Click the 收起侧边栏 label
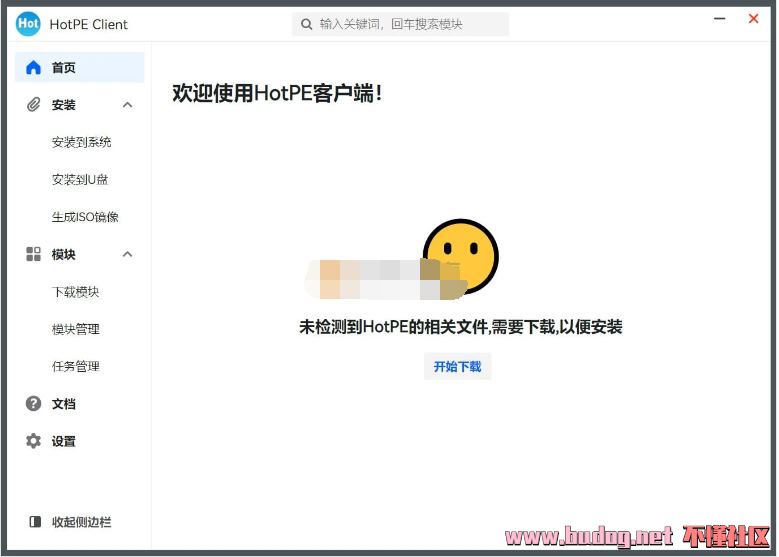The image size is (779, 557). click(x=81, y=522)
